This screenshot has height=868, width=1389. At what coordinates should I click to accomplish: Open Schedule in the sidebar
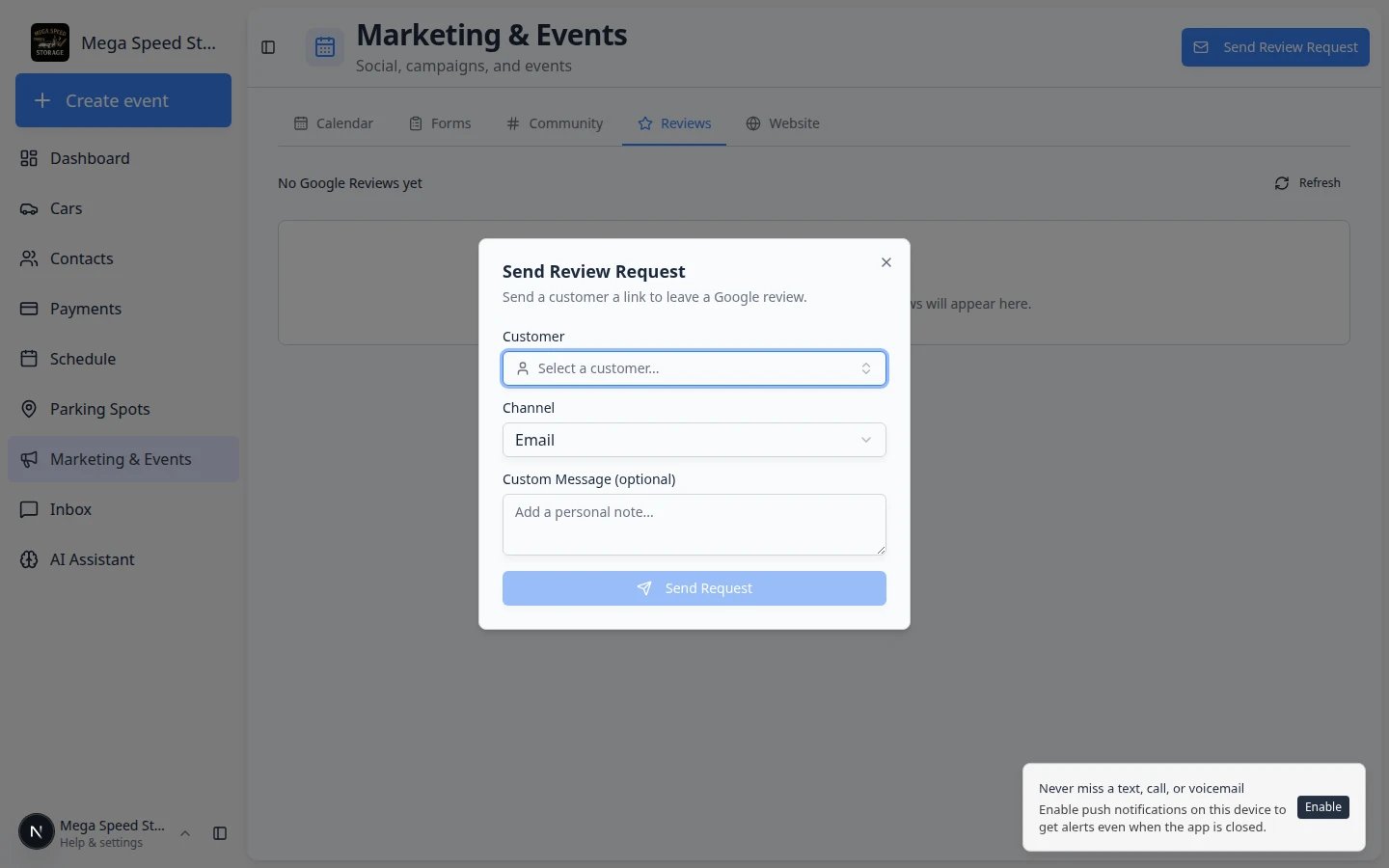pos(123,359)
